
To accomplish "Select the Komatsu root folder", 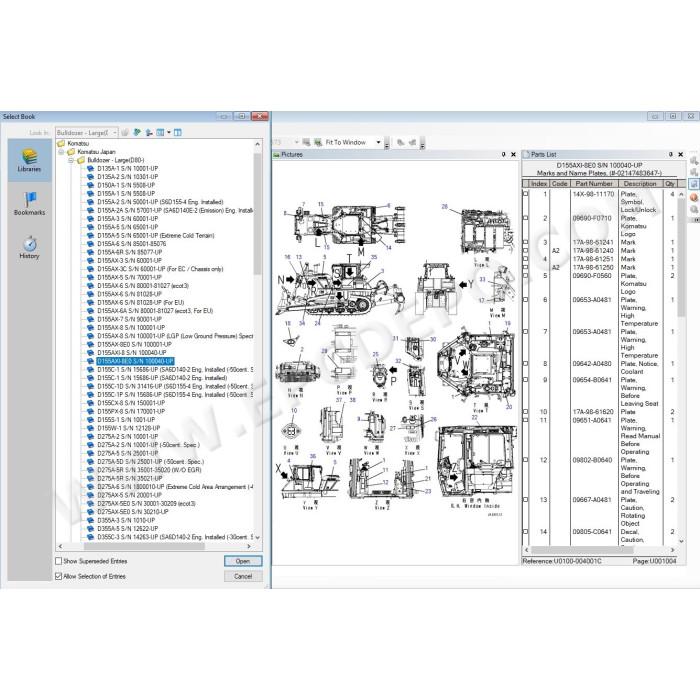I will (78, 143).
